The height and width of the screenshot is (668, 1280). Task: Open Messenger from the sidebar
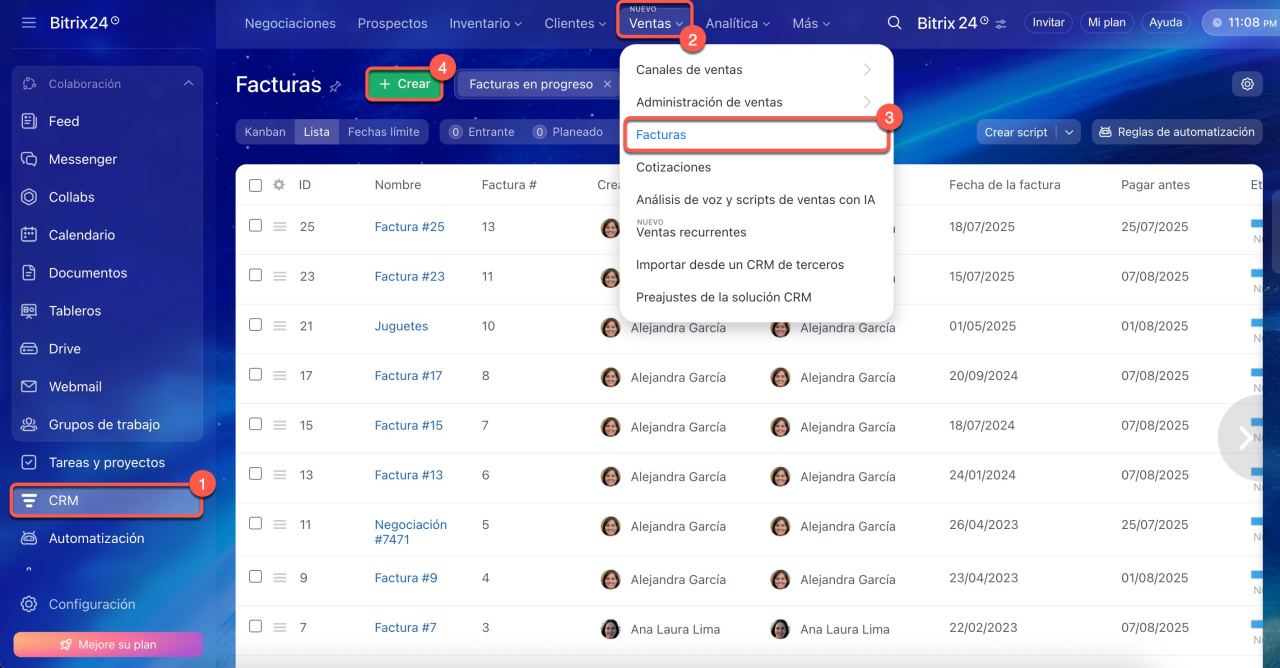(83, 159)
